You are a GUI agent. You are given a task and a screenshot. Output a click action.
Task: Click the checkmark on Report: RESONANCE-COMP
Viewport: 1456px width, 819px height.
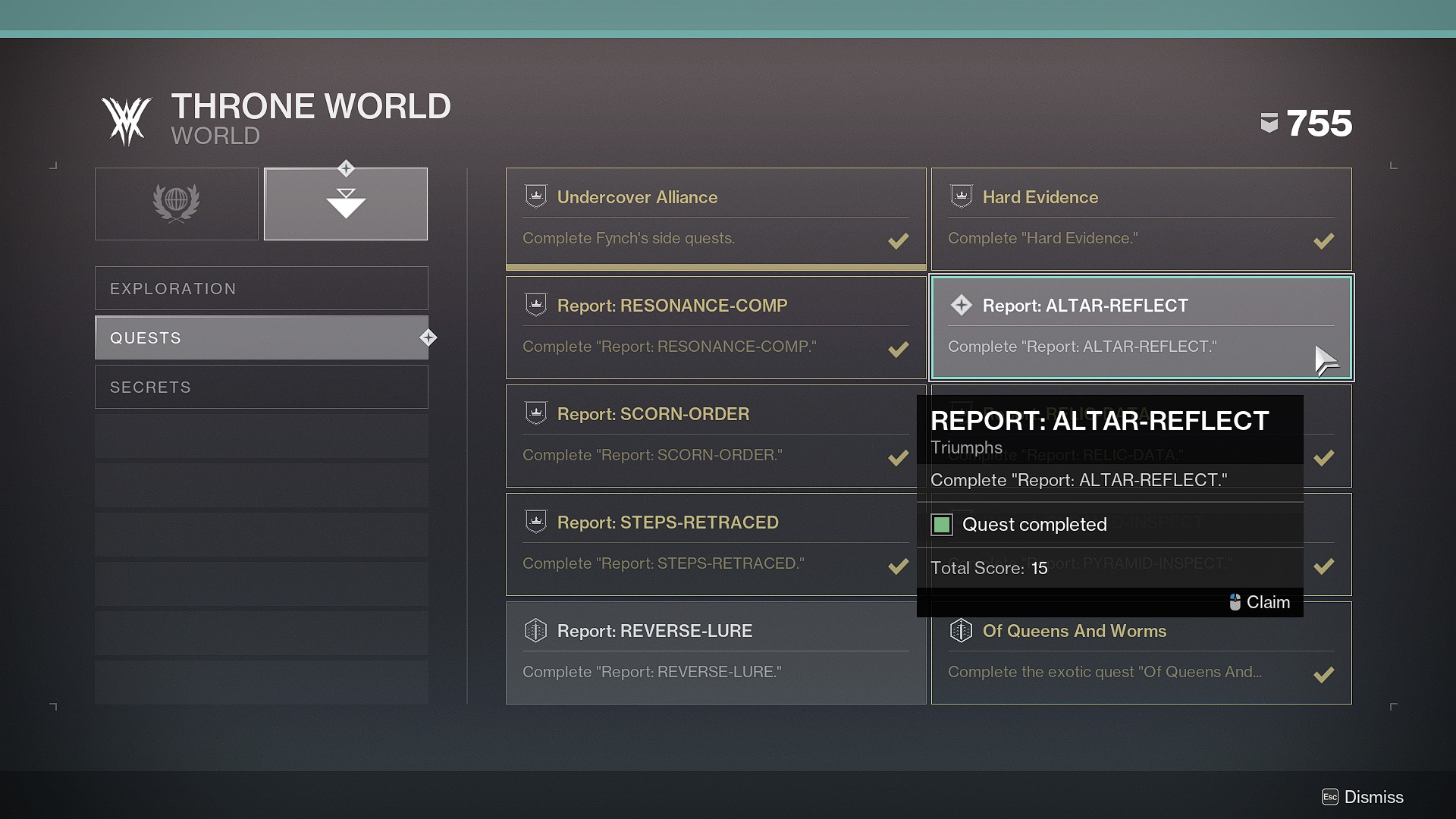pyautogui.click(x=899, y=350)
